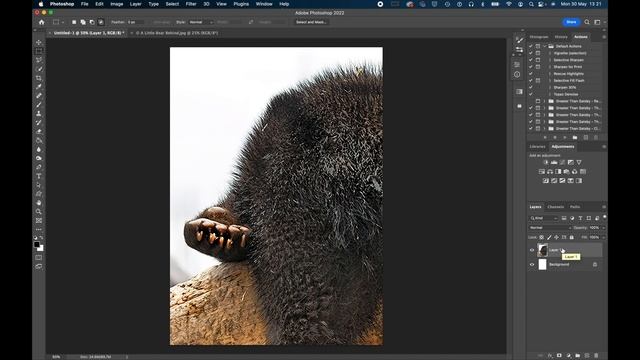This screenshot has width=640, height=360.
Task: Select the Brush tool
Action: point(39,104)
